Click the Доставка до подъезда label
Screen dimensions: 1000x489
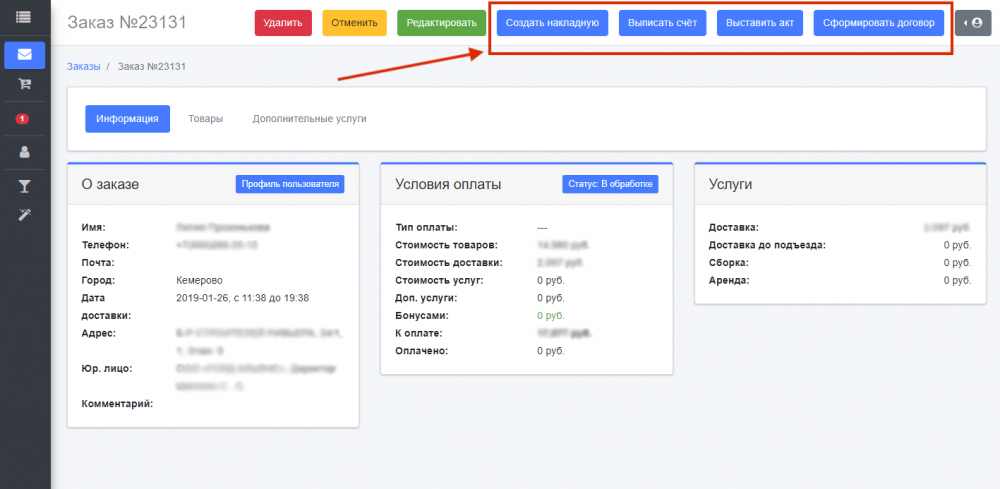tap(767, 245)
